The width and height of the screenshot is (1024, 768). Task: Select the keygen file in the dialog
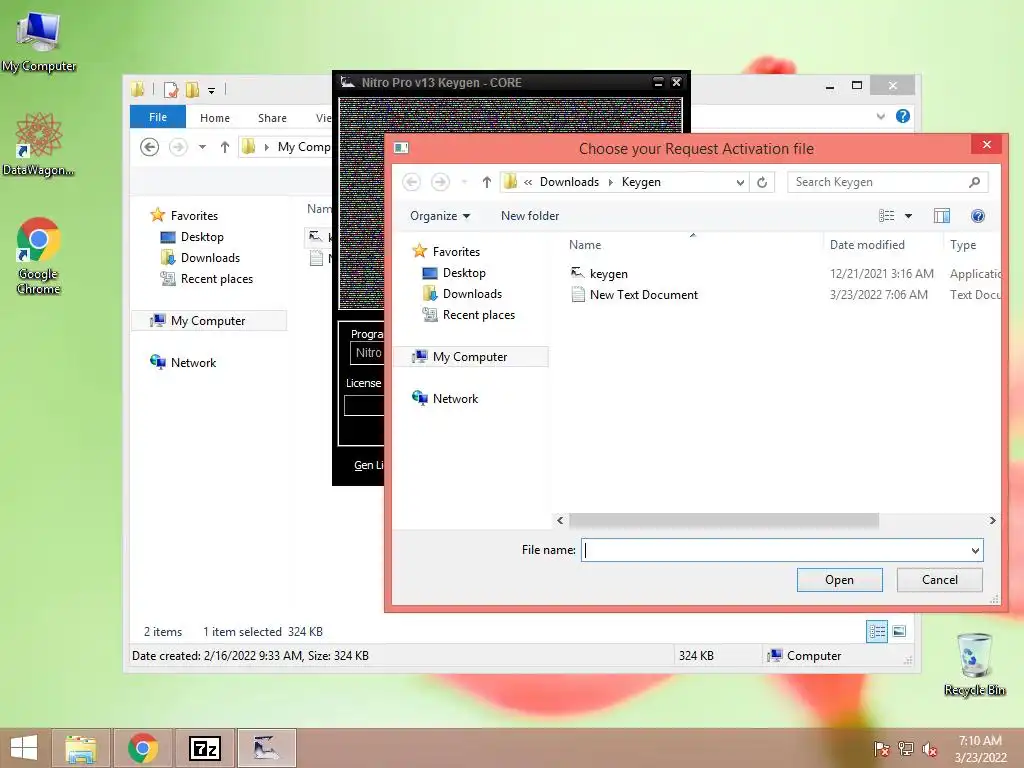[608, 274]
